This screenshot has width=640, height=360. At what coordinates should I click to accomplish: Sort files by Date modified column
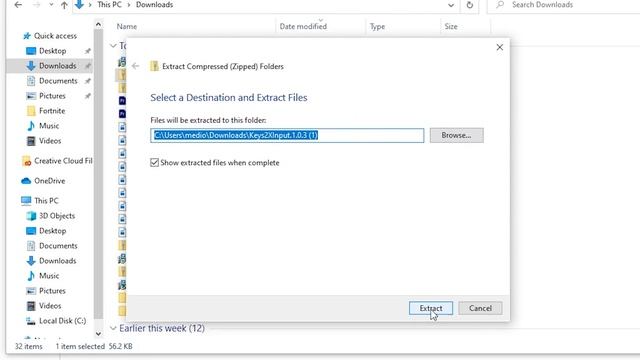[303, 27]
